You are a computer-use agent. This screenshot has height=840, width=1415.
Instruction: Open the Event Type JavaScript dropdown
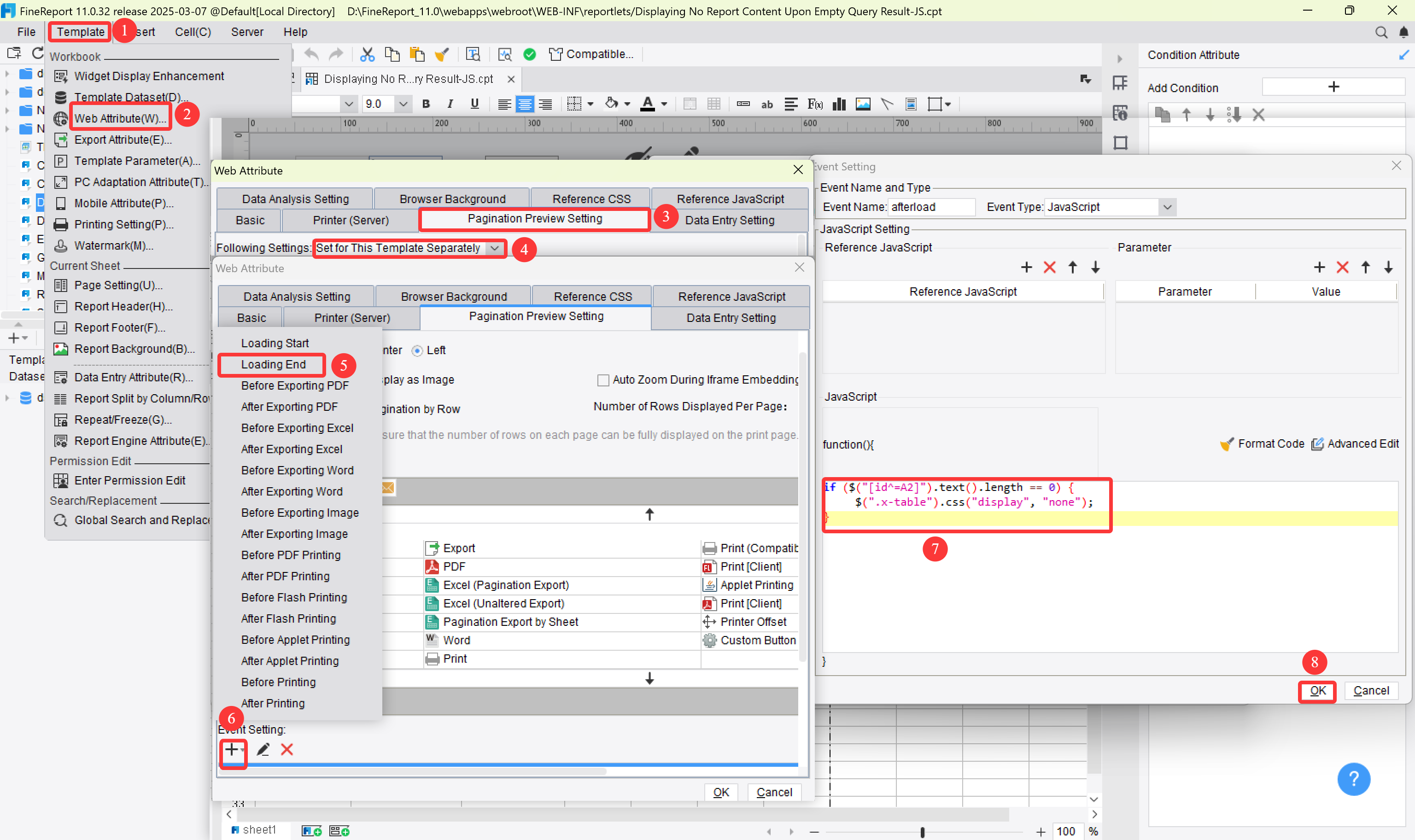pos(1167,207)
